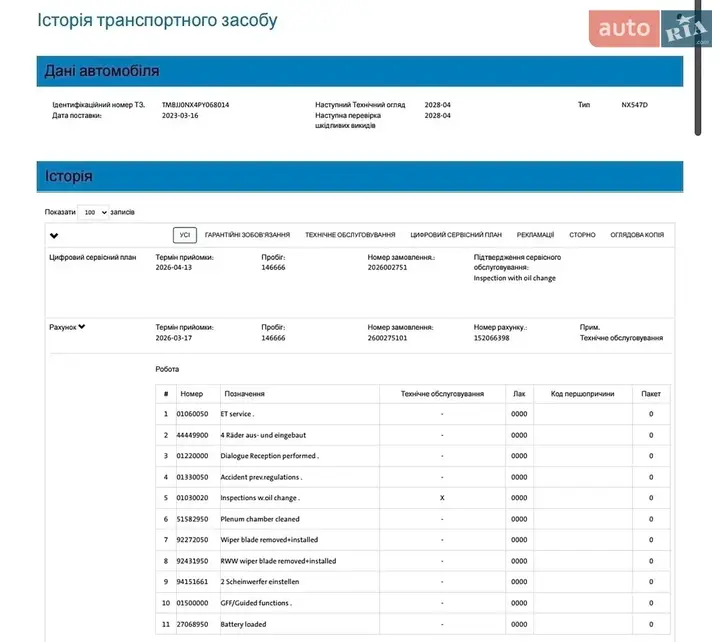Select 'Dialogue Reception performed' row
The height and width of the screenshot is (642, 720).
413,456
